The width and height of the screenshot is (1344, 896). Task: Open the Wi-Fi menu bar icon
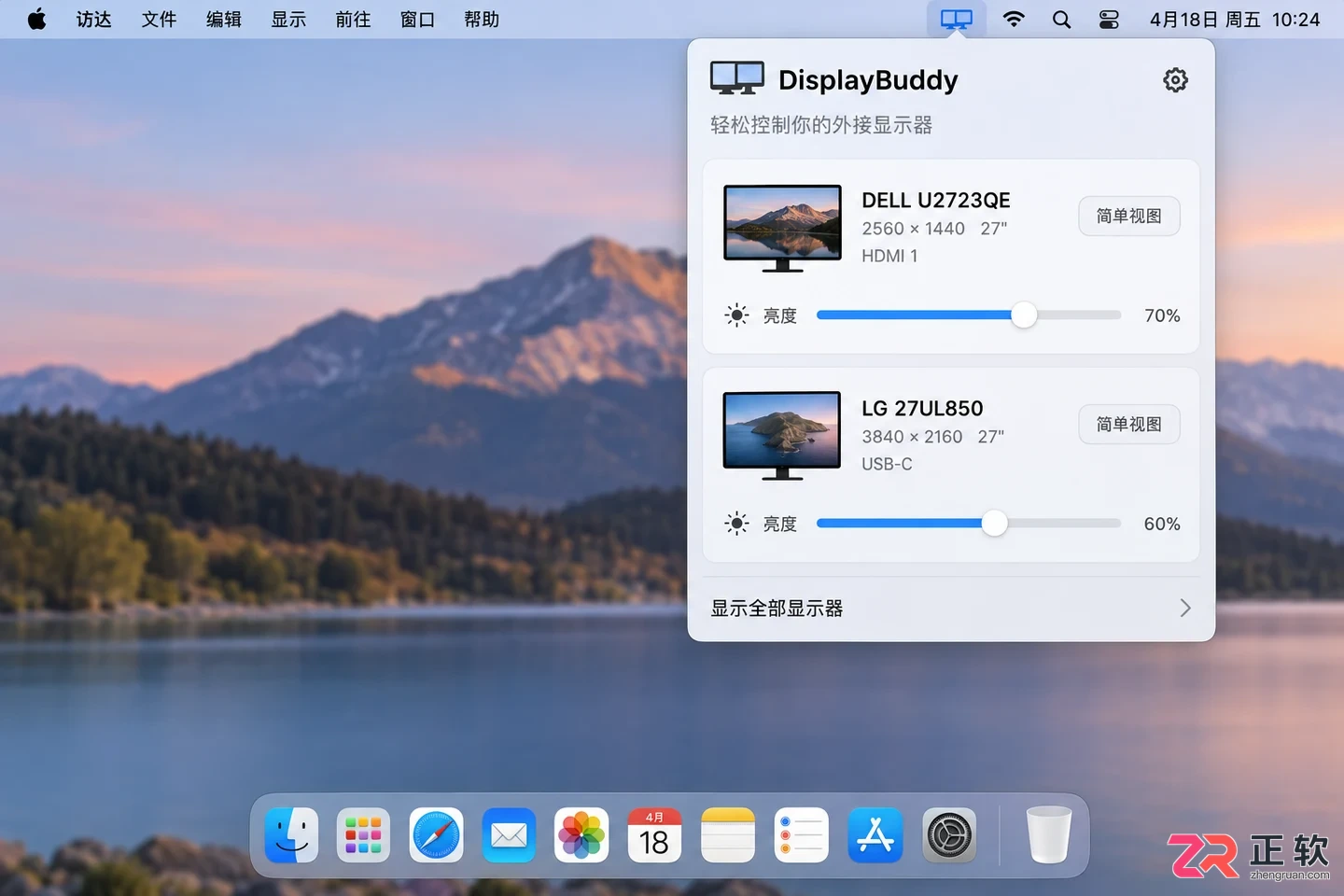tap(1014, 20)
